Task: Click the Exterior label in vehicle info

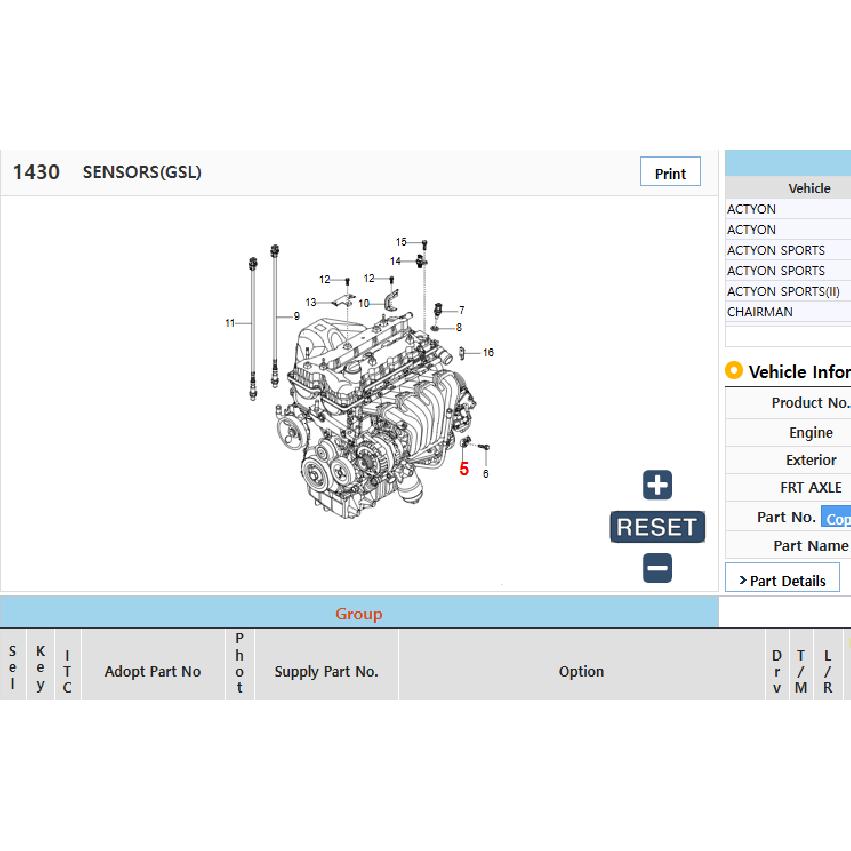Action: coord(811,460)
